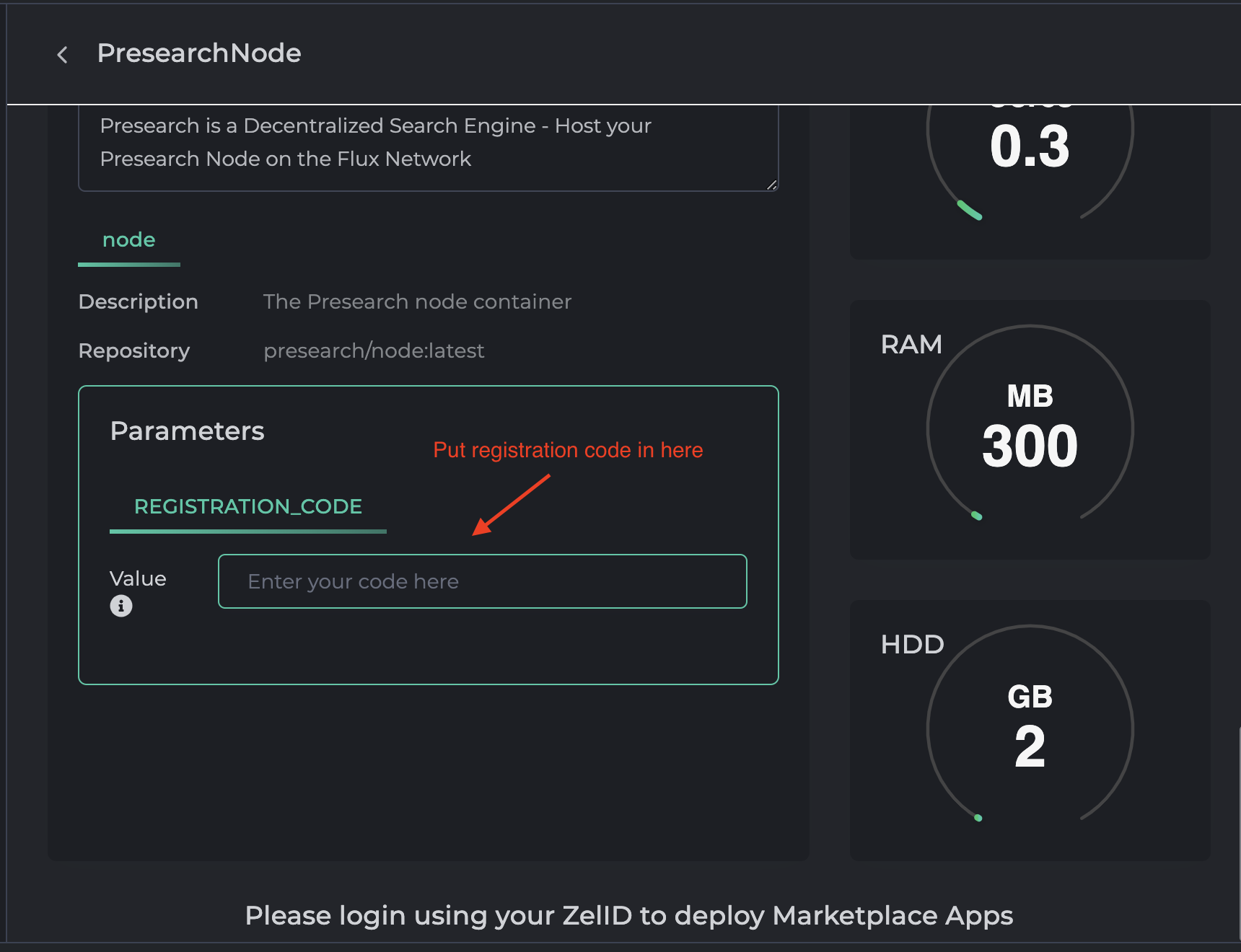1241x952 pixels.
Task: Click the Description label
Action: click(139, 301)
